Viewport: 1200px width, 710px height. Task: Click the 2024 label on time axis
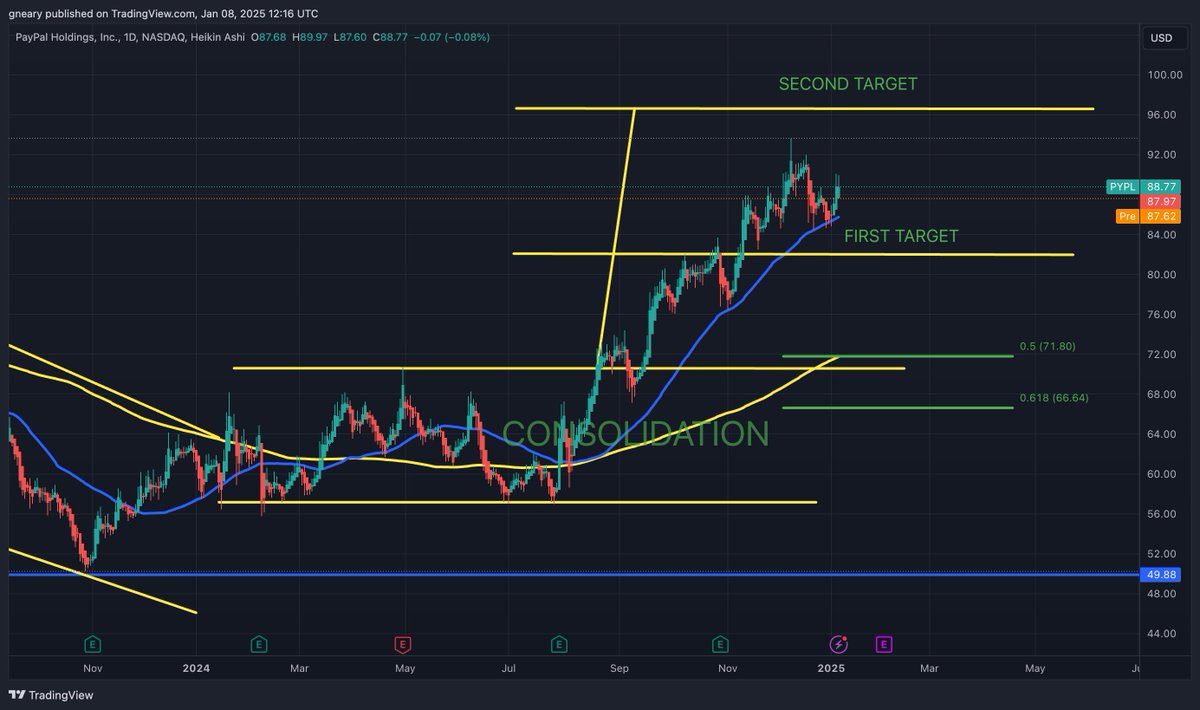(196, 667)
